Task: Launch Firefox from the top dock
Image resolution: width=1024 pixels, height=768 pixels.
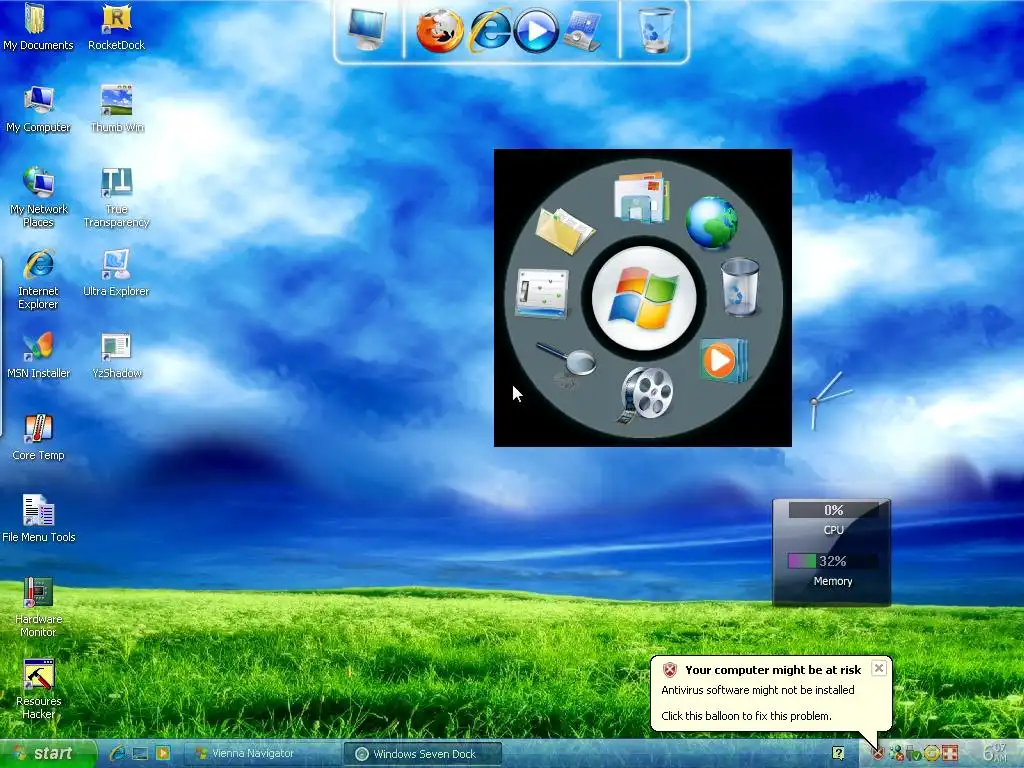Action: click(440, 31)
